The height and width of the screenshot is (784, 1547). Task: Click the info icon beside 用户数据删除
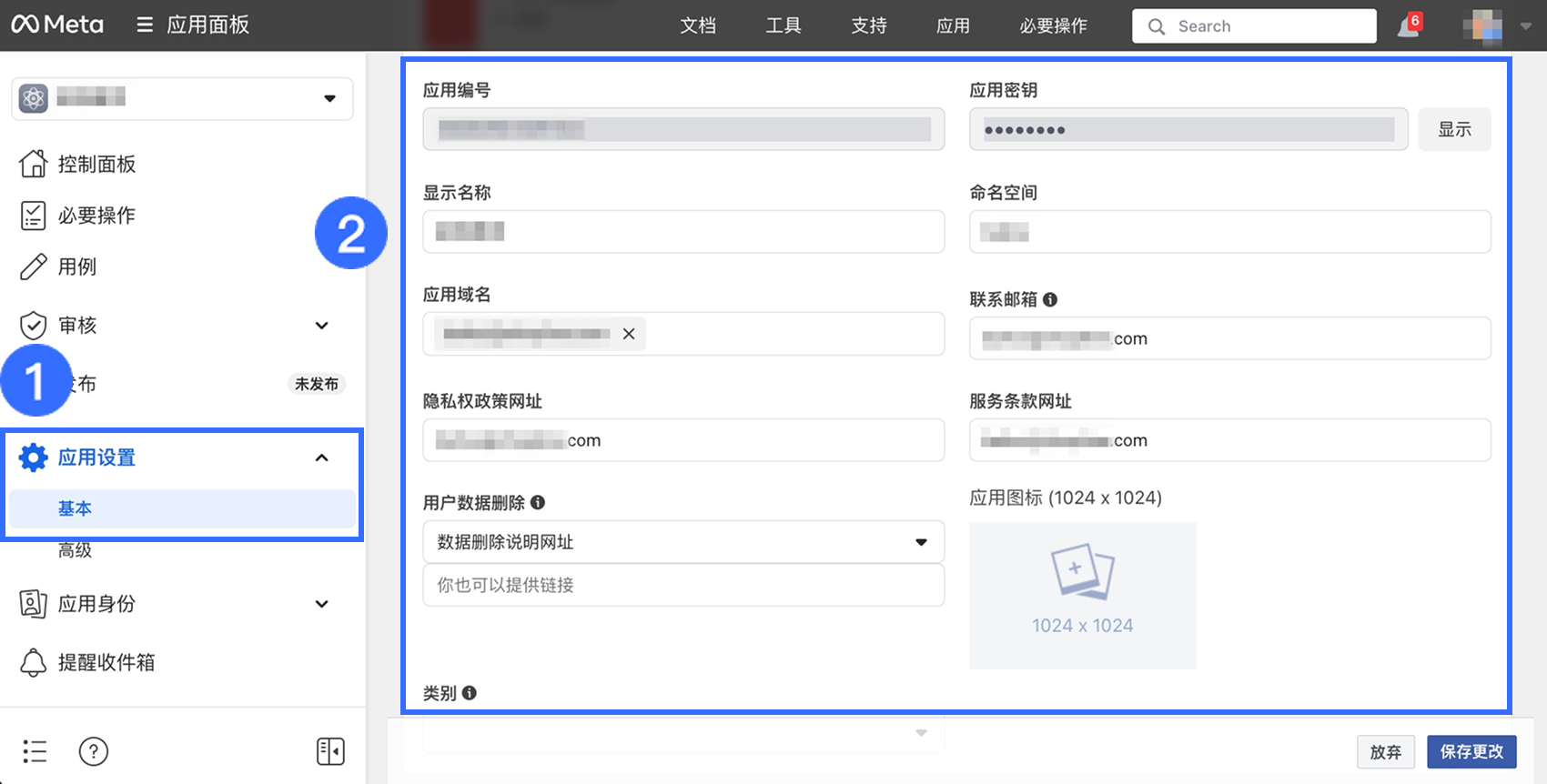[x=538, y=502]
